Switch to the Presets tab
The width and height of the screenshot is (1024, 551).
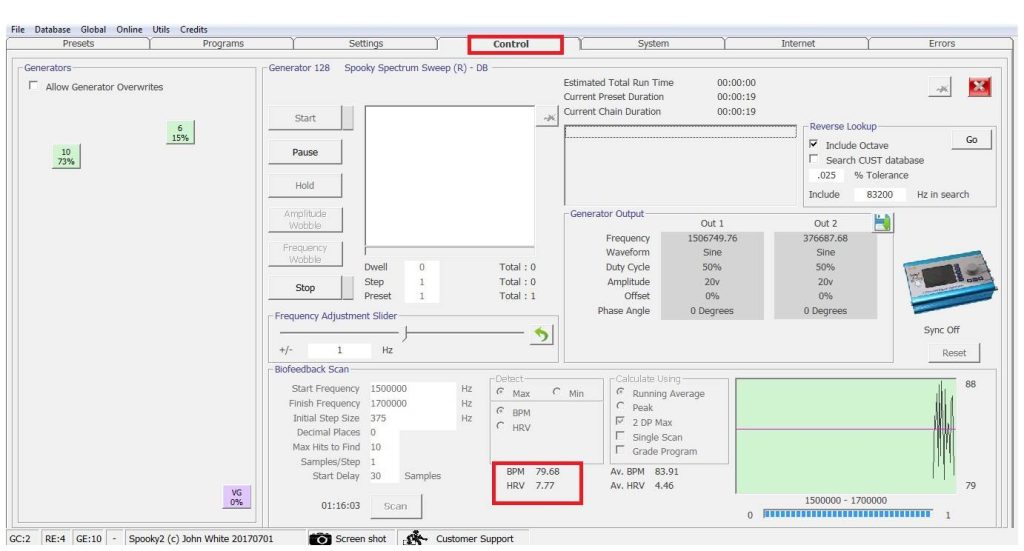tap(78, 44)
